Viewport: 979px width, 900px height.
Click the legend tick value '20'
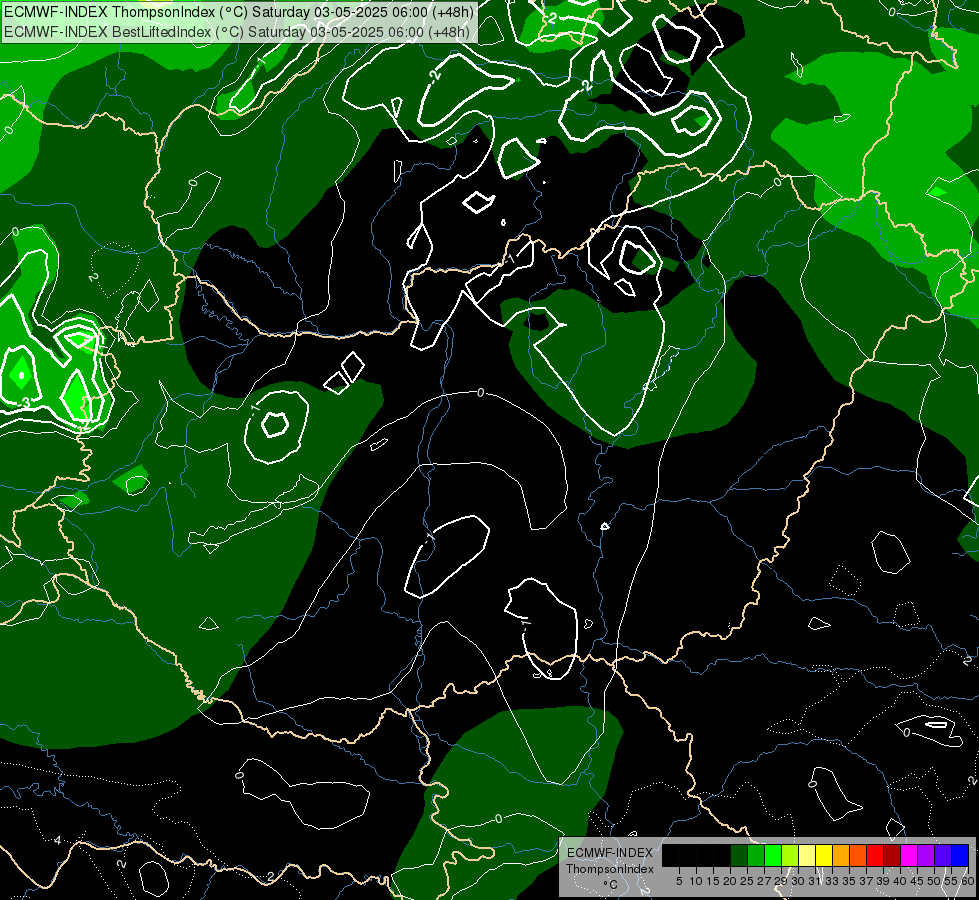pyautogui.click(x=730, y=881)
